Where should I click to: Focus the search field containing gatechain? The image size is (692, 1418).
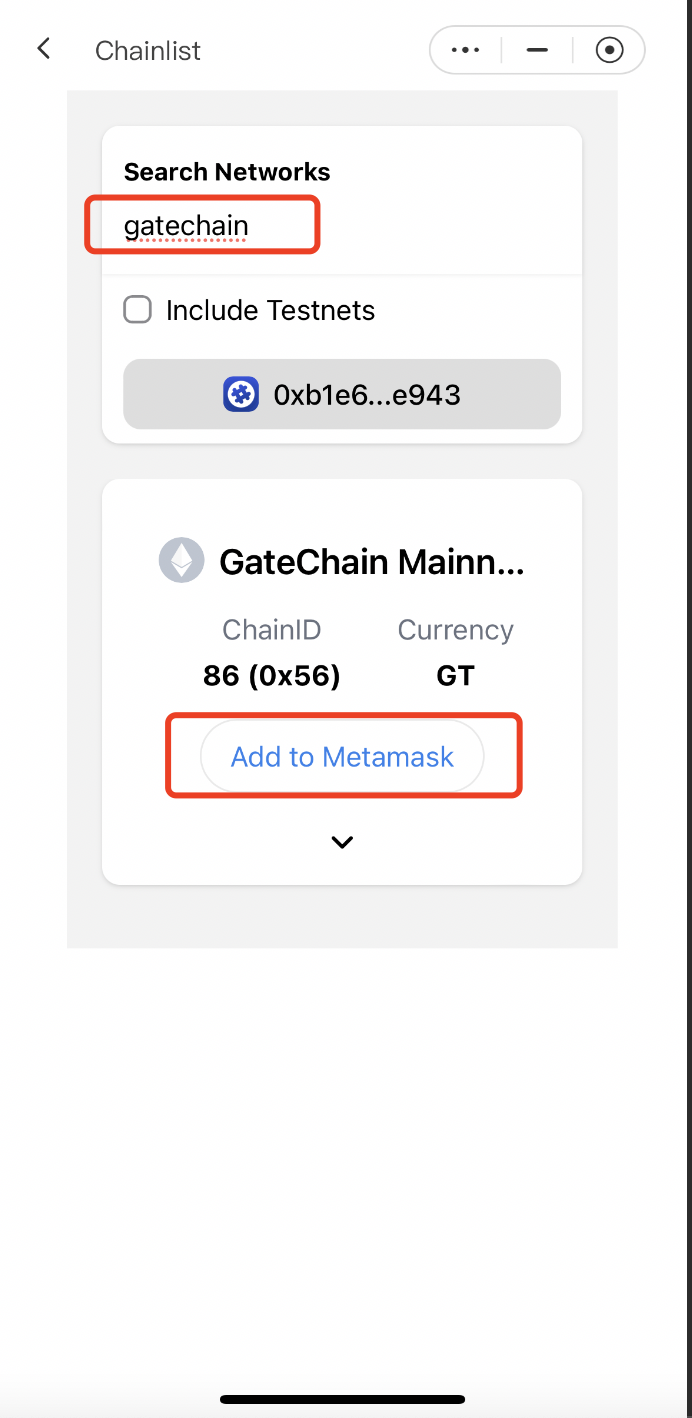(342, 226)
